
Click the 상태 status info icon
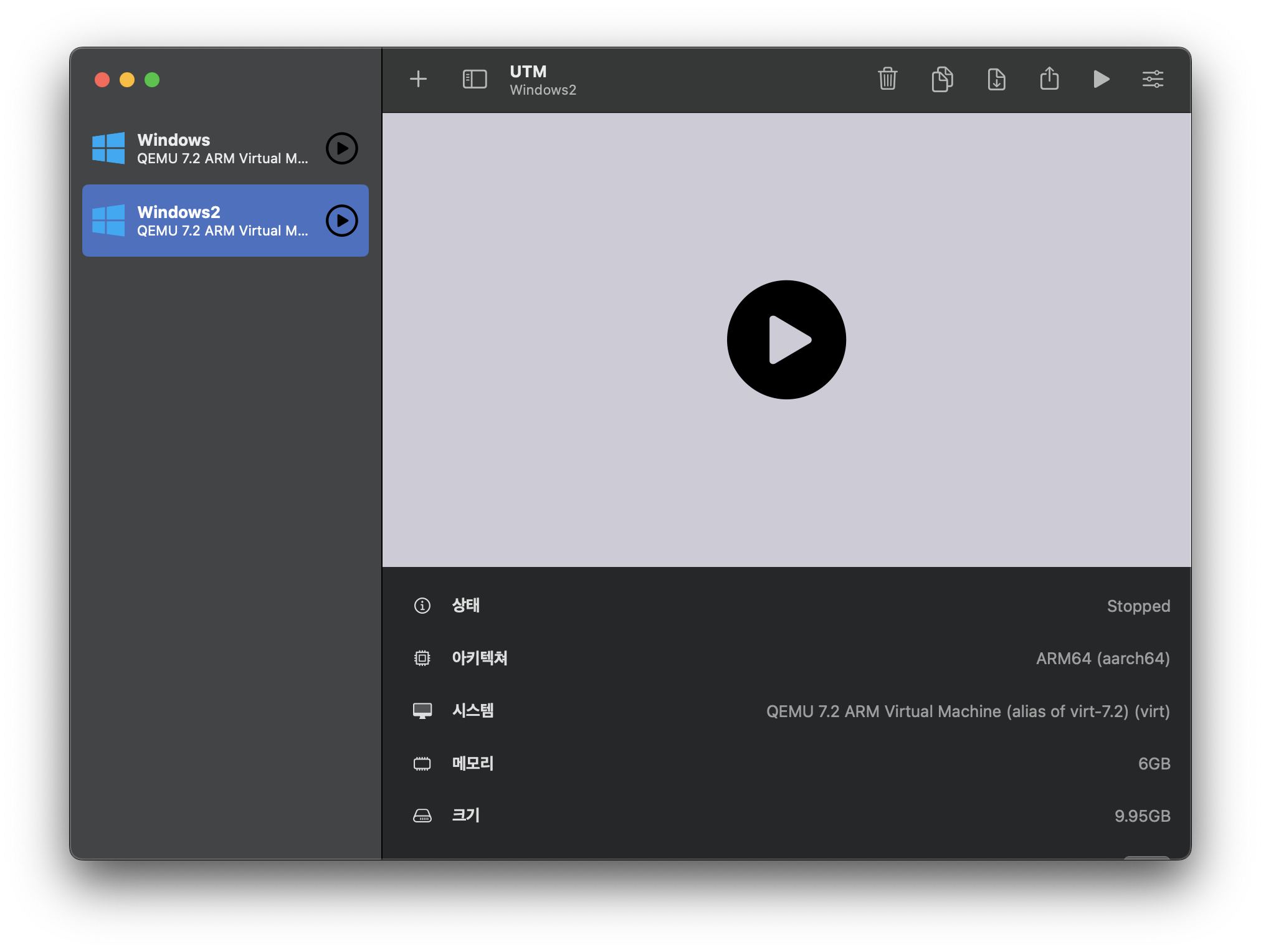click(422, 606)
